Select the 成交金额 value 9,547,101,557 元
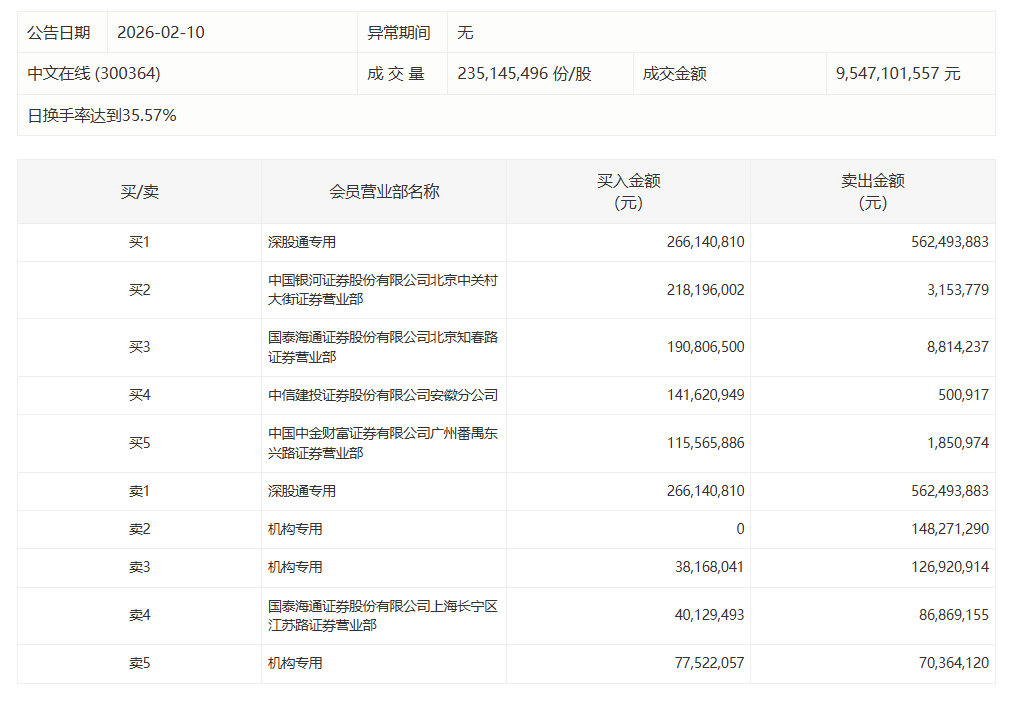 pyautogui.click(x=898, y=73)
